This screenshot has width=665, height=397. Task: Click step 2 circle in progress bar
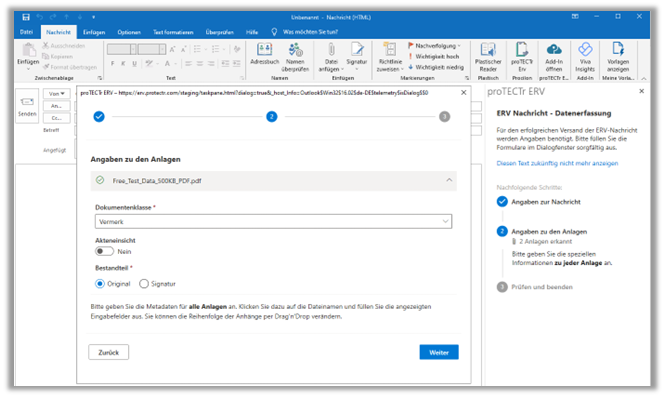272,116
